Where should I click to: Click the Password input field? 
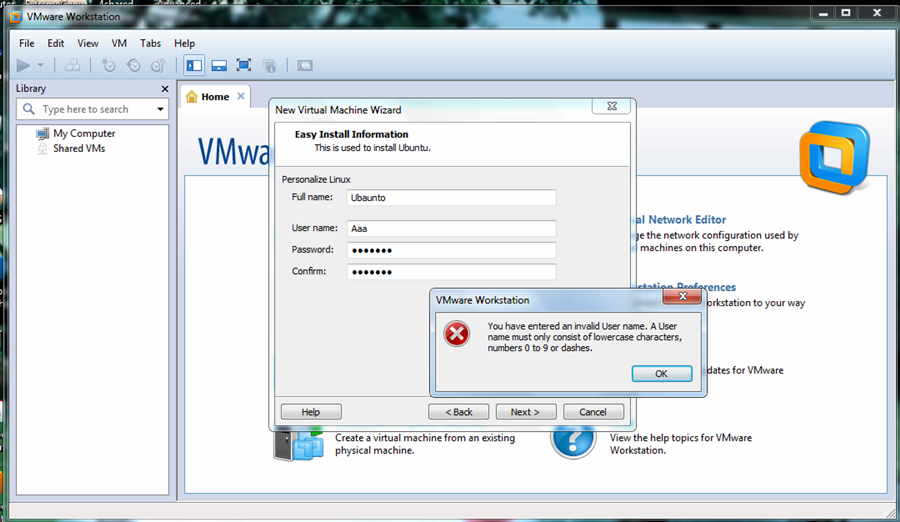451,250
